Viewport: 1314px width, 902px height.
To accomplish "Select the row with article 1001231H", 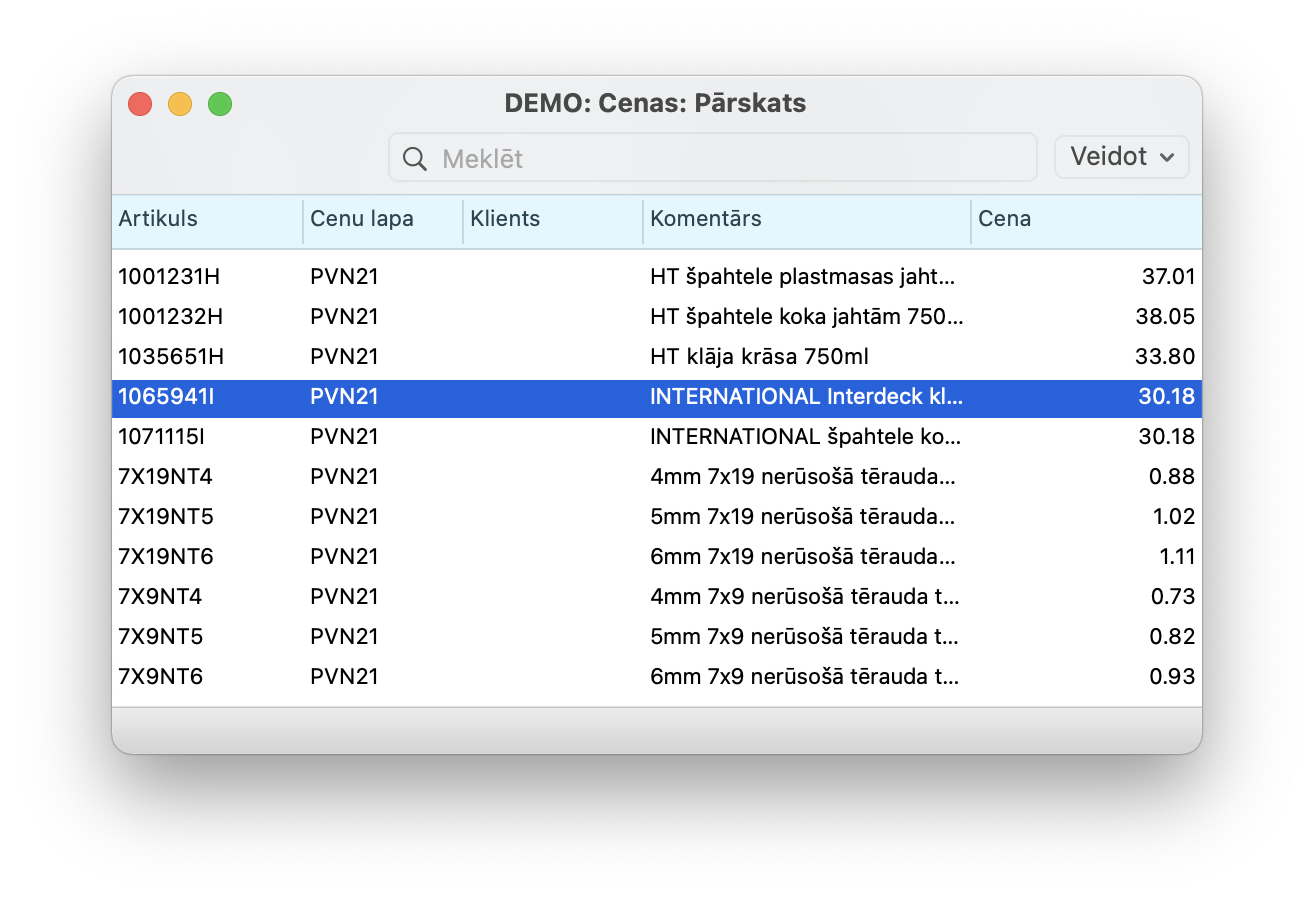I will tap(170, 277).
